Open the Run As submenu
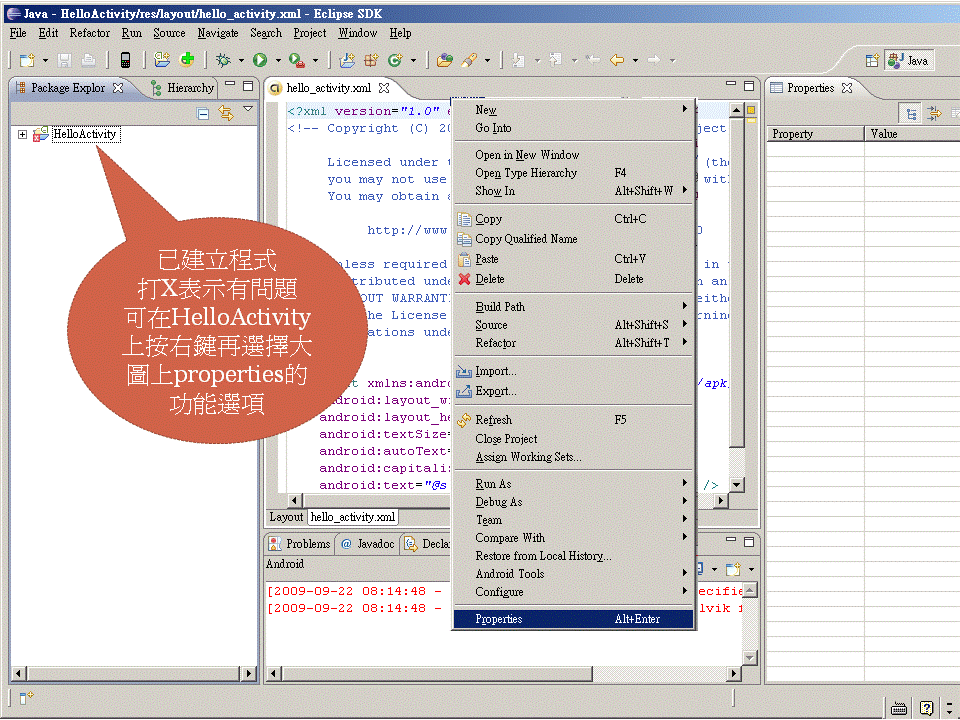 pos(574,484)
